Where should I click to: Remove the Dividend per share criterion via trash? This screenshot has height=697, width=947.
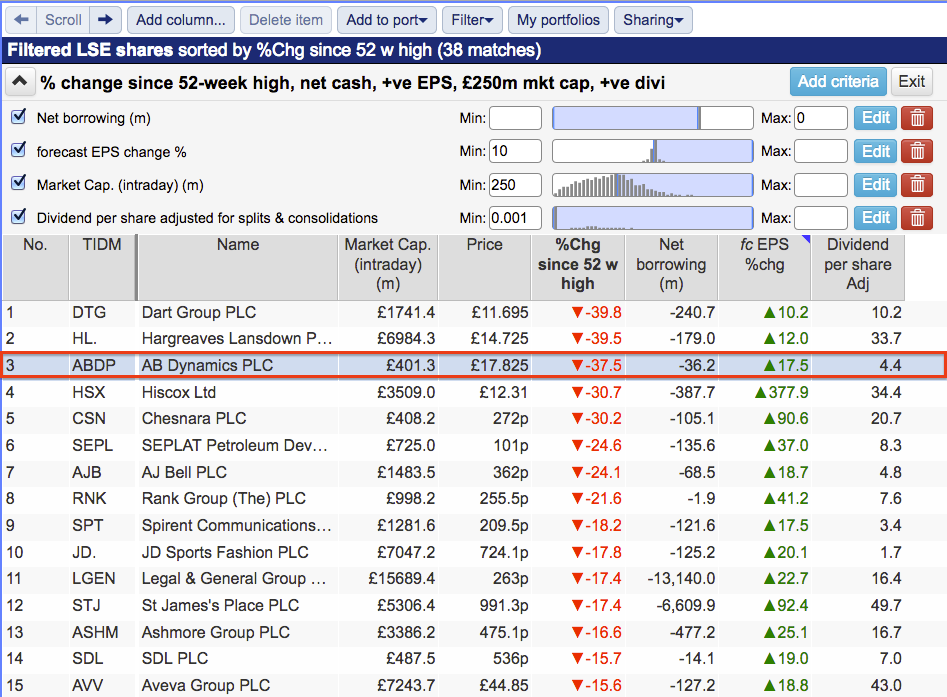click(x=917, y=217)
